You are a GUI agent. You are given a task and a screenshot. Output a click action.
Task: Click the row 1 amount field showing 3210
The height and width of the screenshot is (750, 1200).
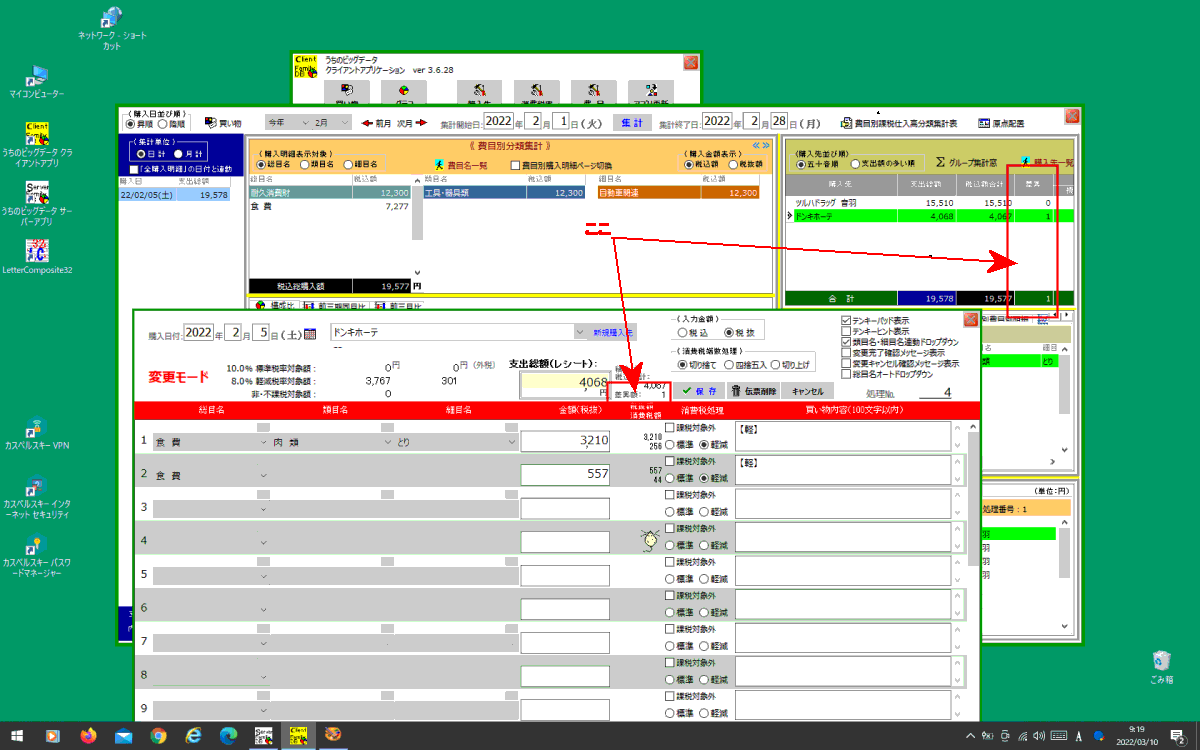tap(565, 440)
